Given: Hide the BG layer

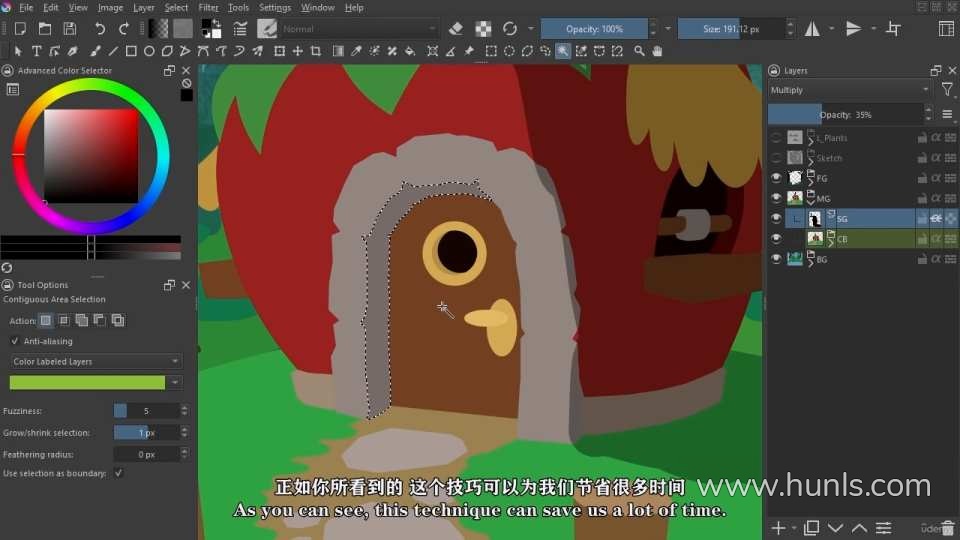Looking at the screenshot, I should tap(776, 259).
